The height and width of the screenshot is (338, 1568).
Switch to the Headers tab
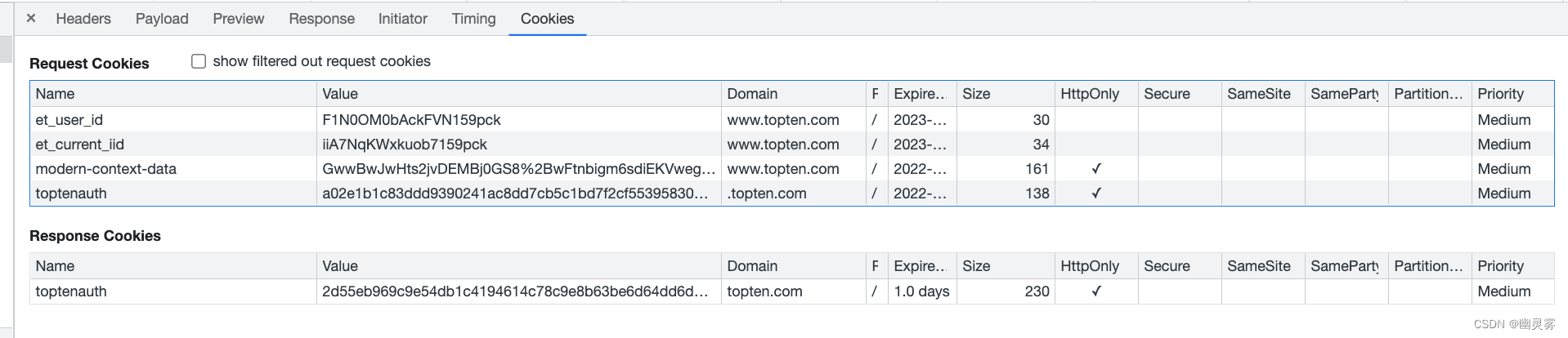[83, 19]
